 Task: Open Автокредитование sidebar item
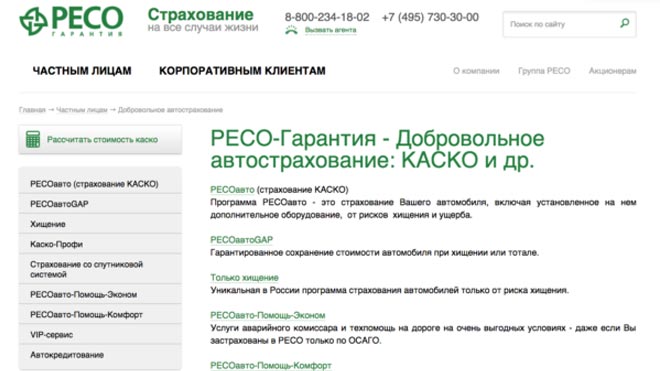point(100,355)
